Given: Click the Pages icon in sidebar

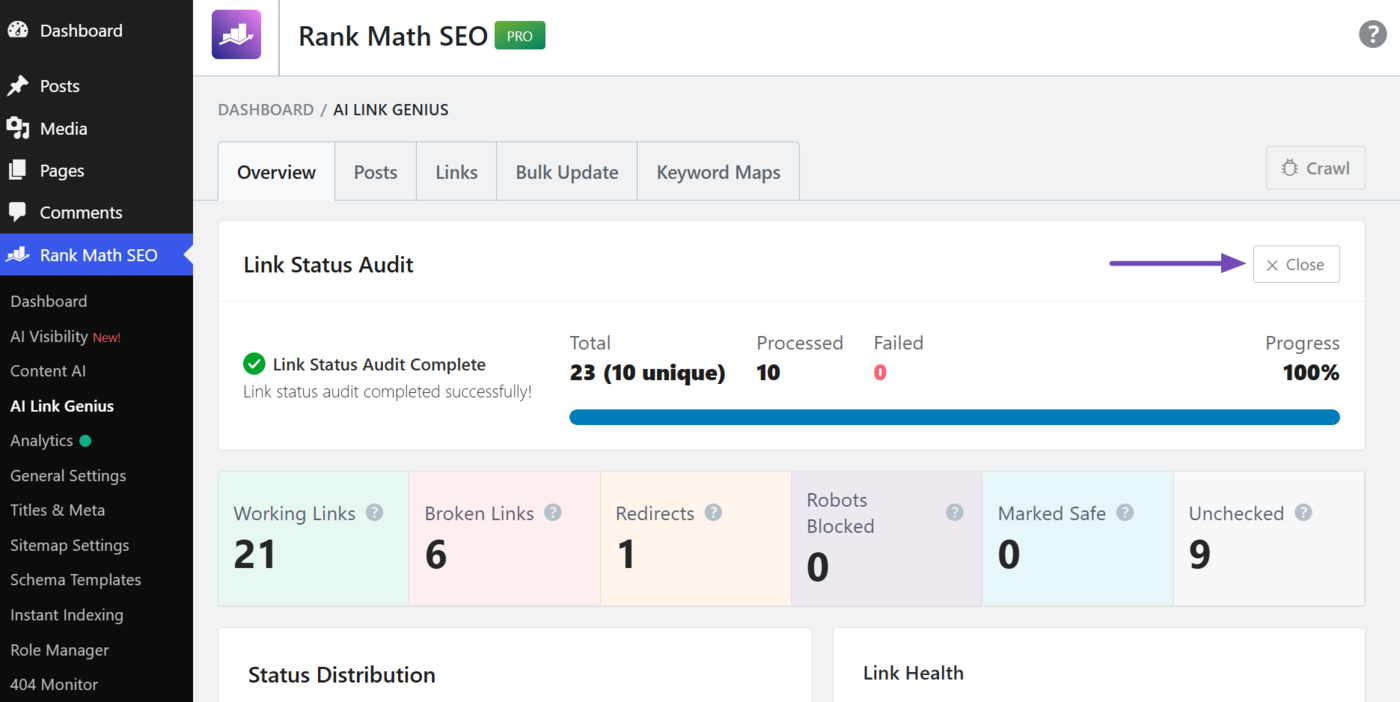Looking at the screenshot, I should coord(17,170).
